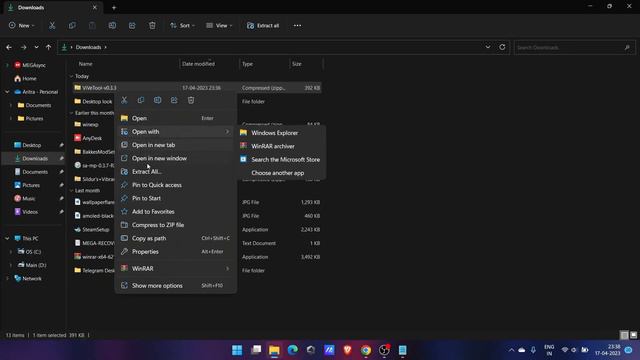This screenshot has height=360, width=640.
Task: Select Copy as path
Action: [176, 238]
